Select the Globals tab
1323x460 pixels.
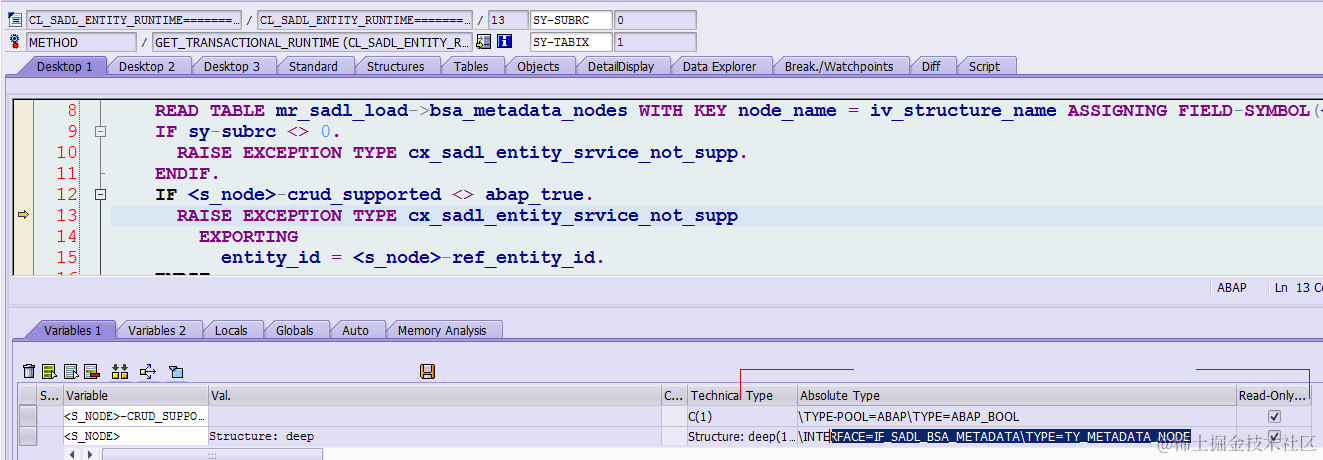pos(295,330)
